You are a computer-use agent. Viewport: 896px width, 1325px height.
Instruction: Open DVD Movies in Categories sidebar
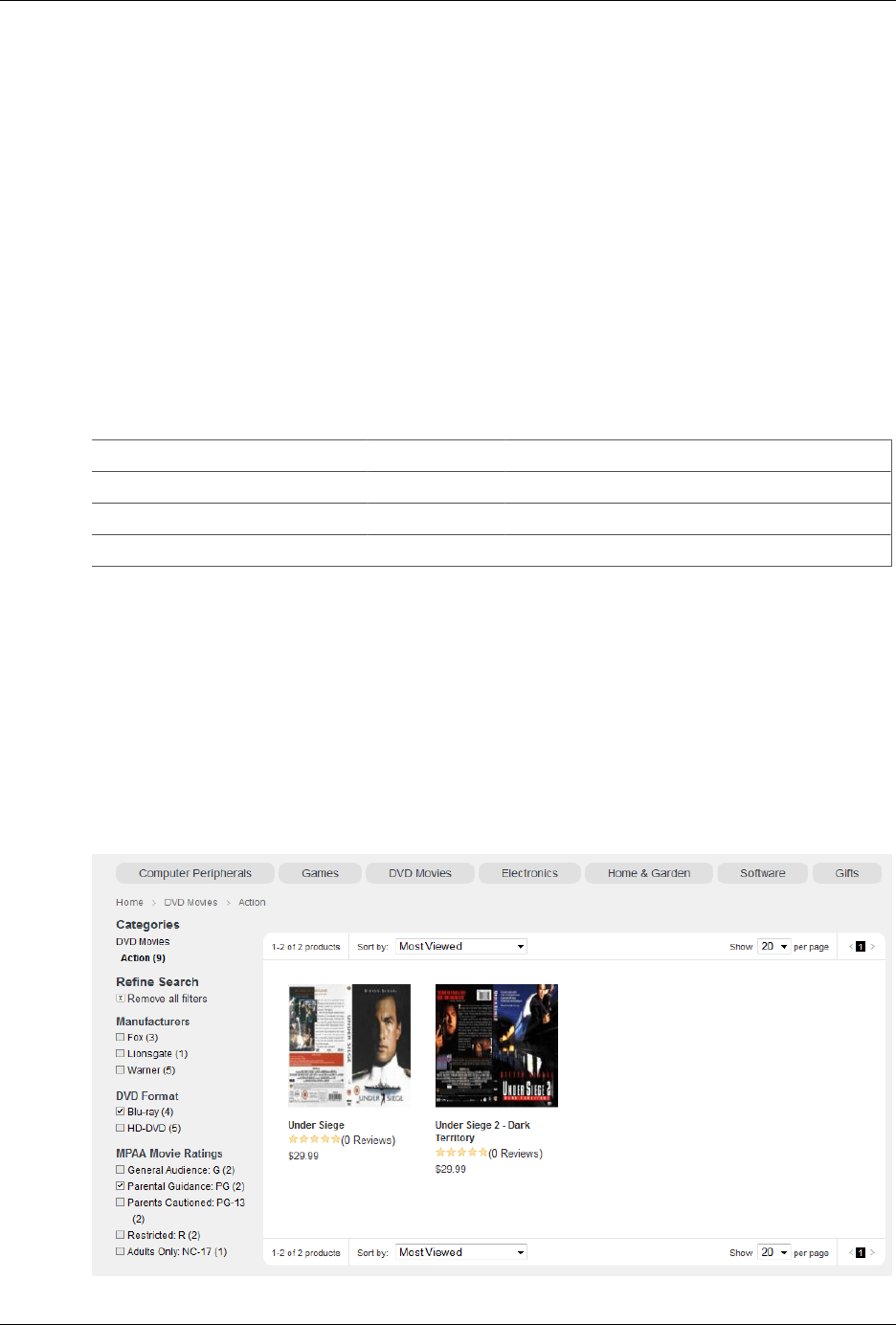(x=143, y=942)
